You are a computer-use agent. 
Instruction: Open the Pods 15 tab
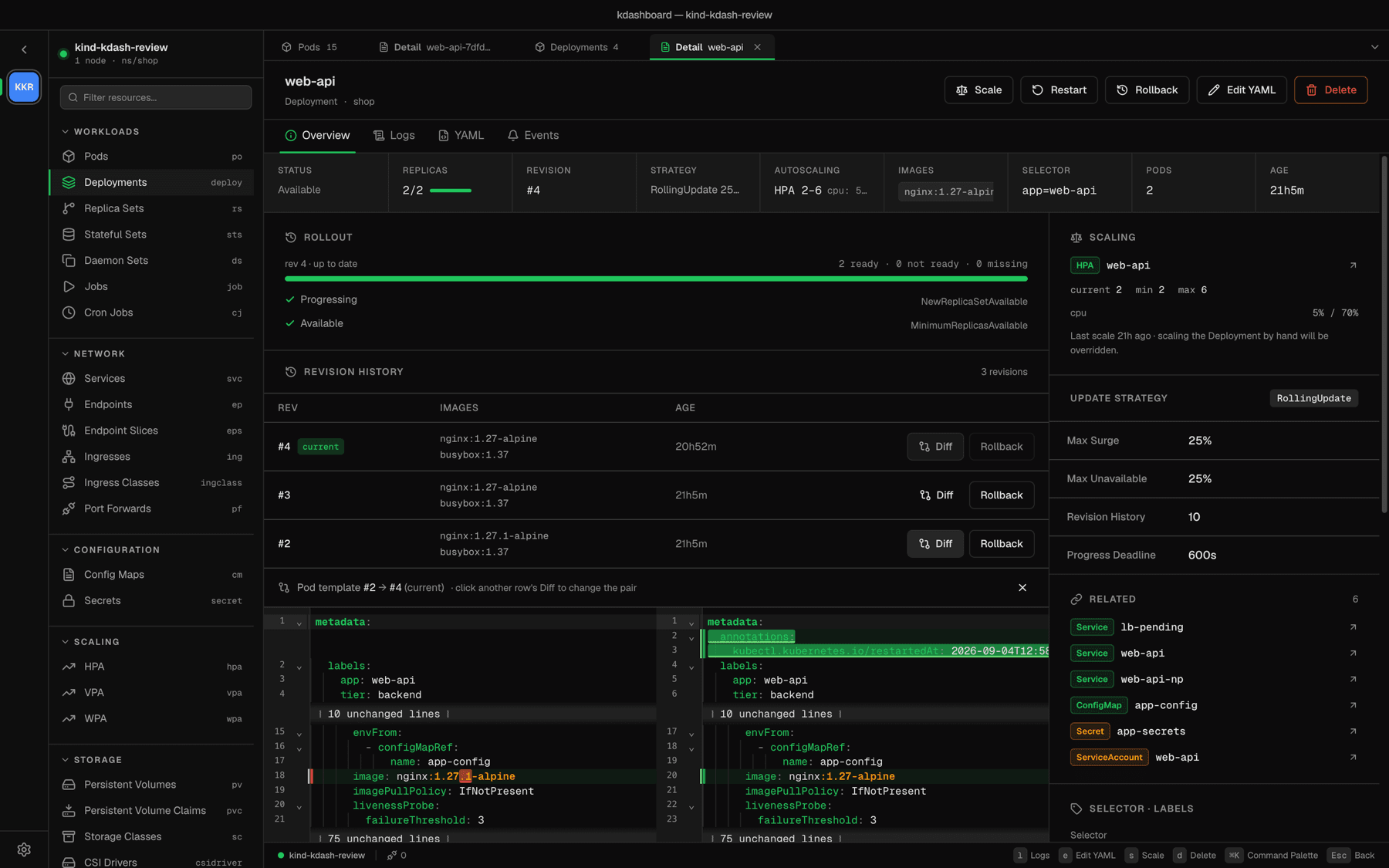click(x=309, y=47)
